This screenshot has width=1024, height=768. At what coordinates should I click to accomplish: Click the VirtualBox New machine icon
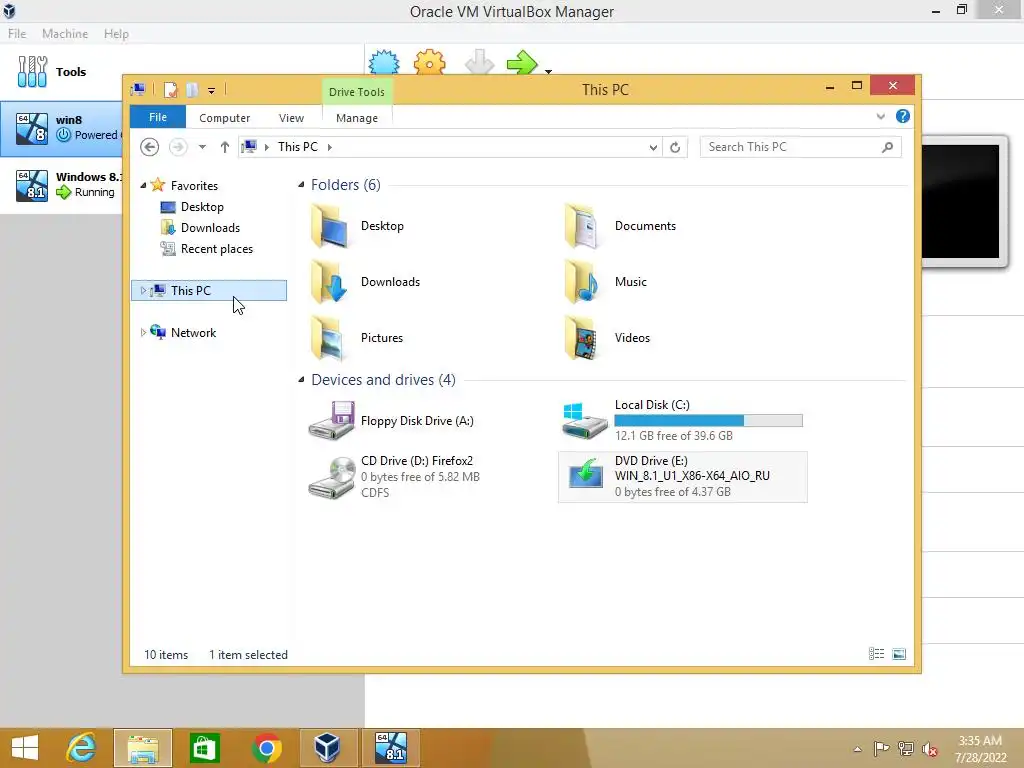point(383,62)
